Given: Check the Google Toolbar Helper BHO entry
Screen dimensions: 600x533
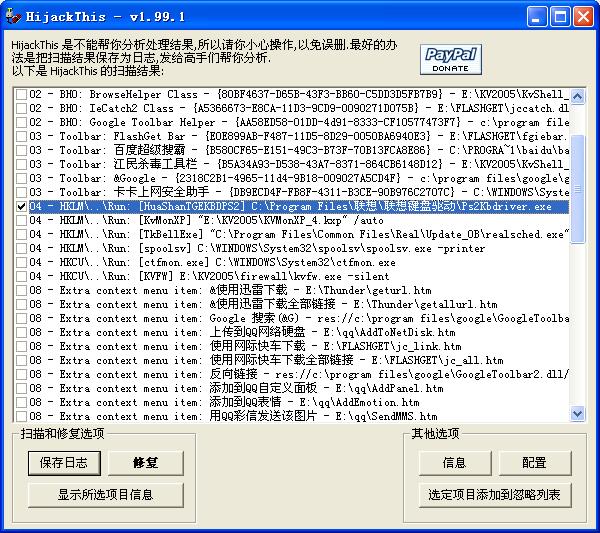Looking at the screenshot, I should (x=21, y=122).
